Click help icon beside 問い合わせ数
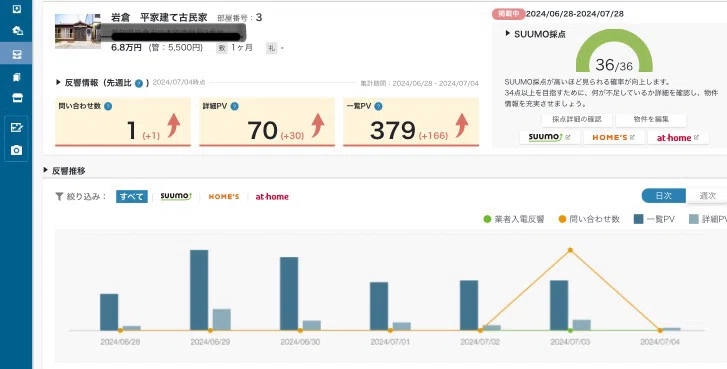The height and width of the screenshot is (369, 727). tap(108, 106)
